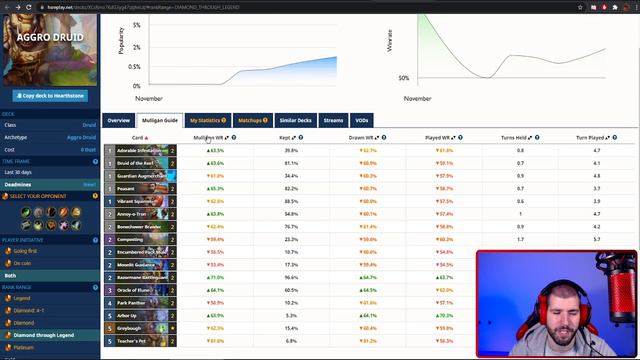Open Time Frame help icon in sidebar
This screenshot has height=360, width=640.
95,162
